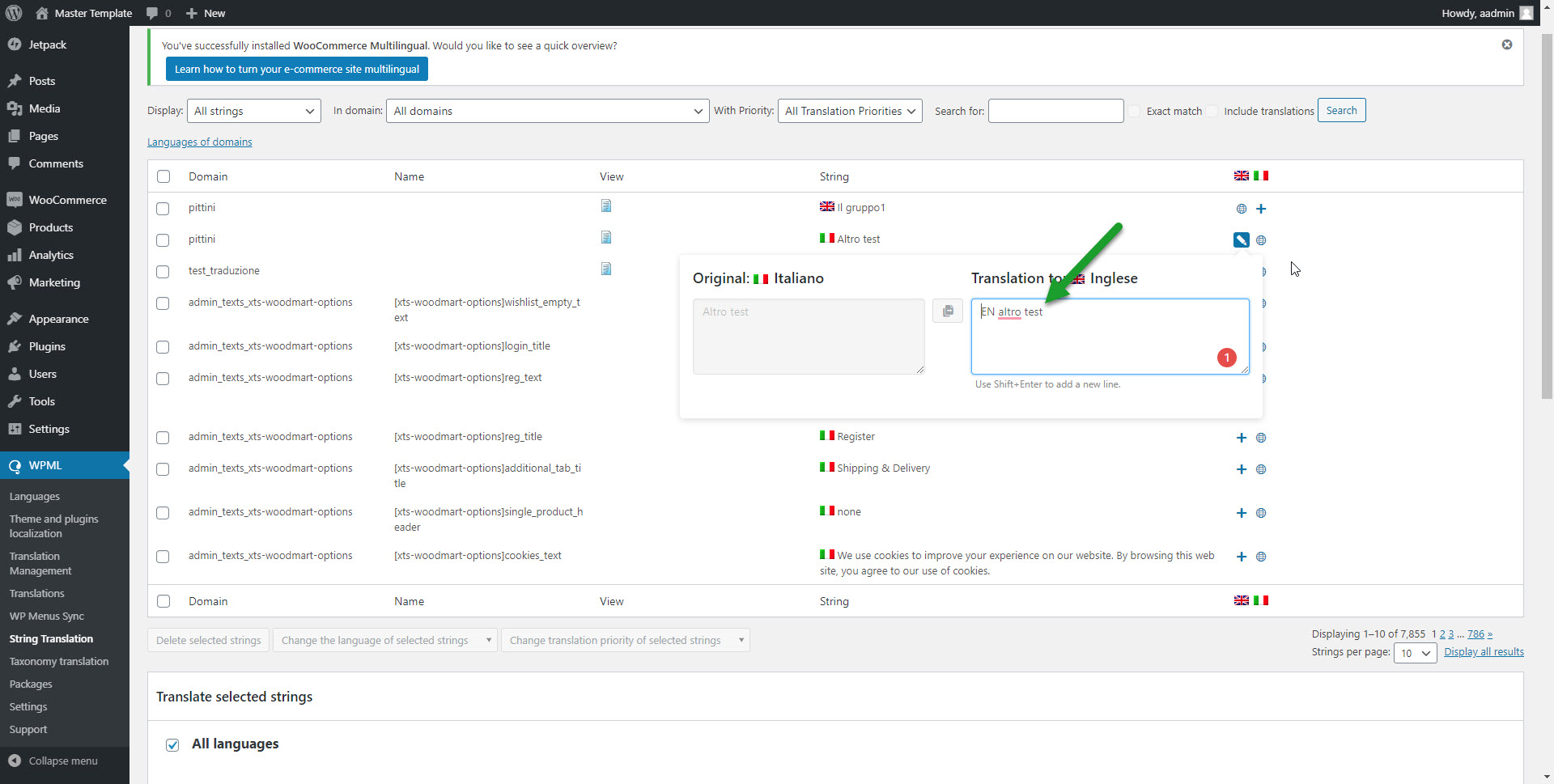Uncheck All languages checkbox

click(x=172, y=745)
